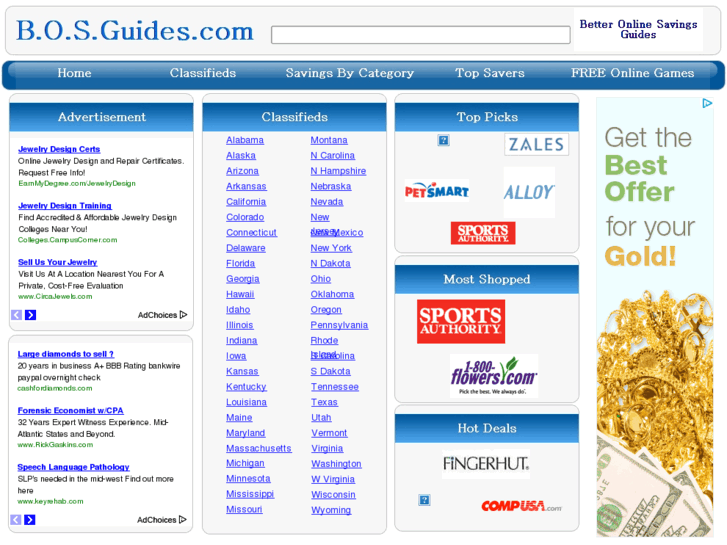Click EarnMyDegree.com/JewelryDesign URL text
The image size is (727, 545).
77,184
